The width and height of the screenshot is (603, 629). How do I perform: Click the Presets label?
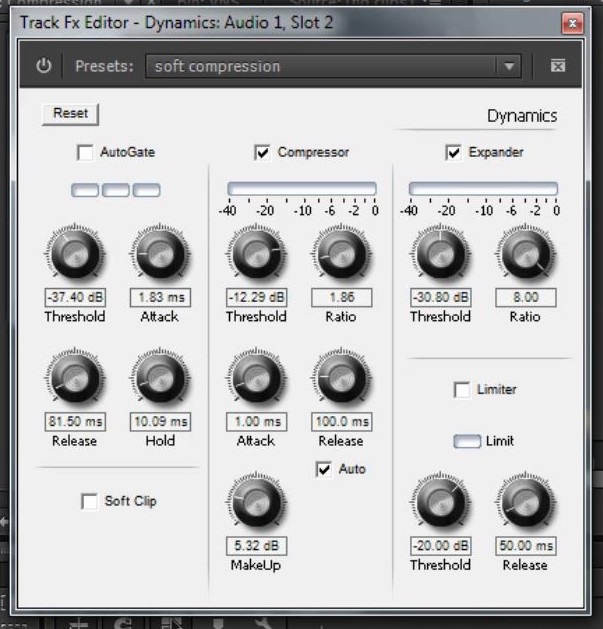click(104, 66)
